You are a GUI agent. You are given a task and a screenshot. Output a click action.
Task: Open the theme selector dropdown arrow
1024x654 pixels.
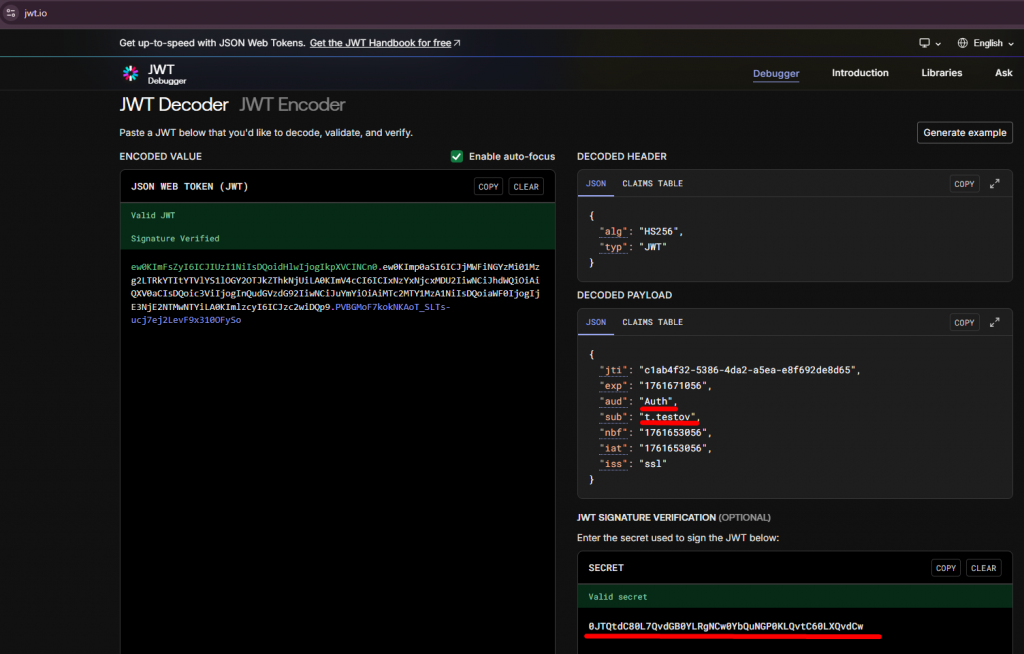click(x=938, y=43)
